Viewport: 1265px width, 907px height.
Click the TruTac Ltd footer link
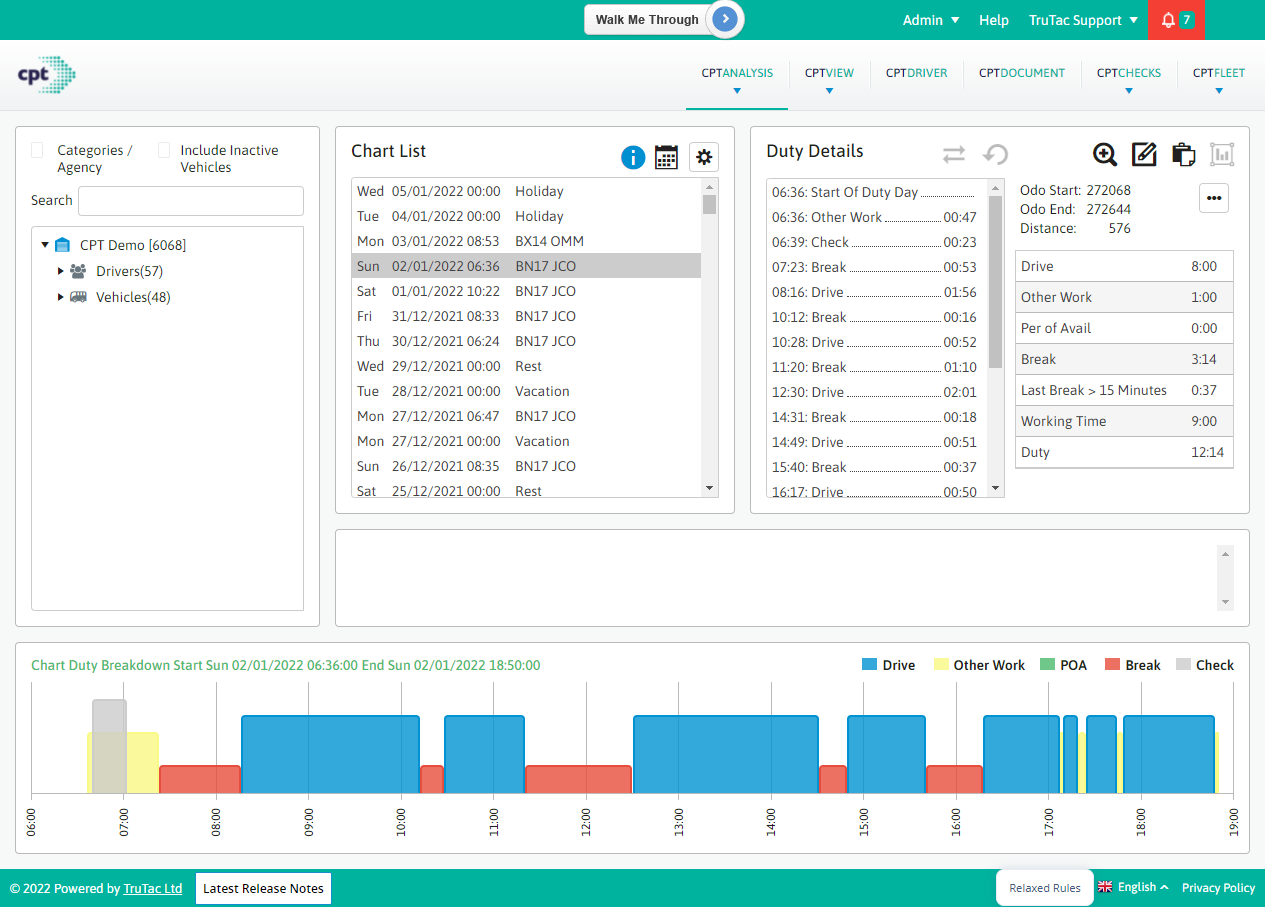152,888
